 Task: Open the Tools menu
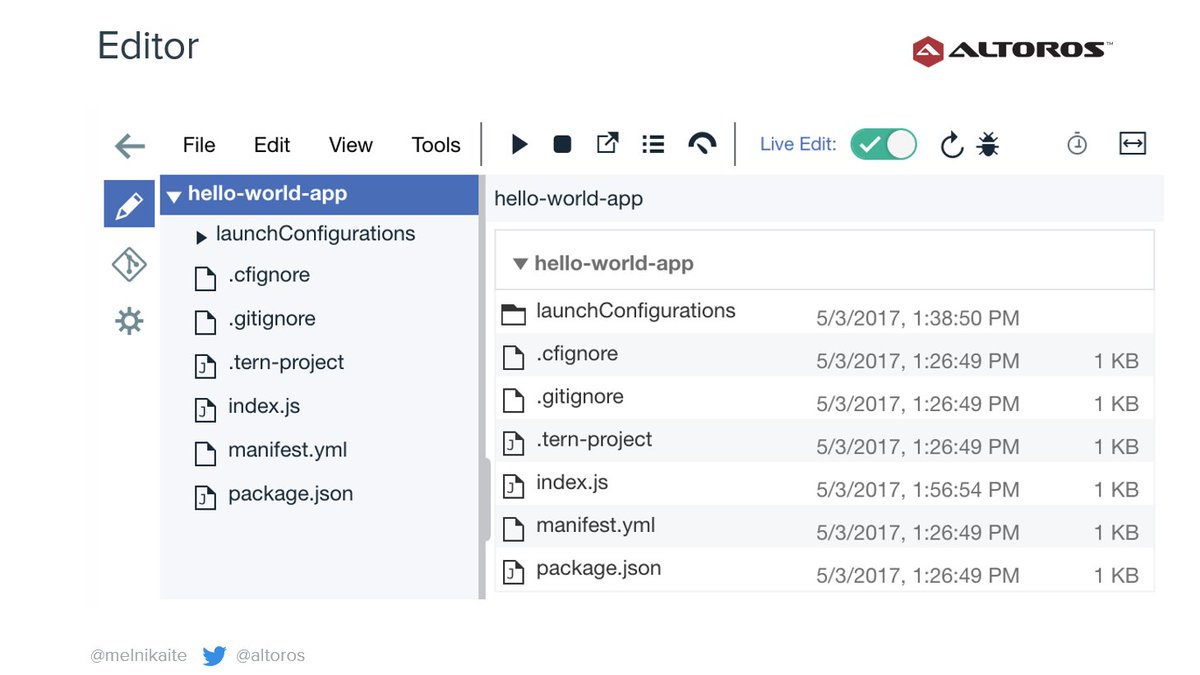(x=436, y=145)
